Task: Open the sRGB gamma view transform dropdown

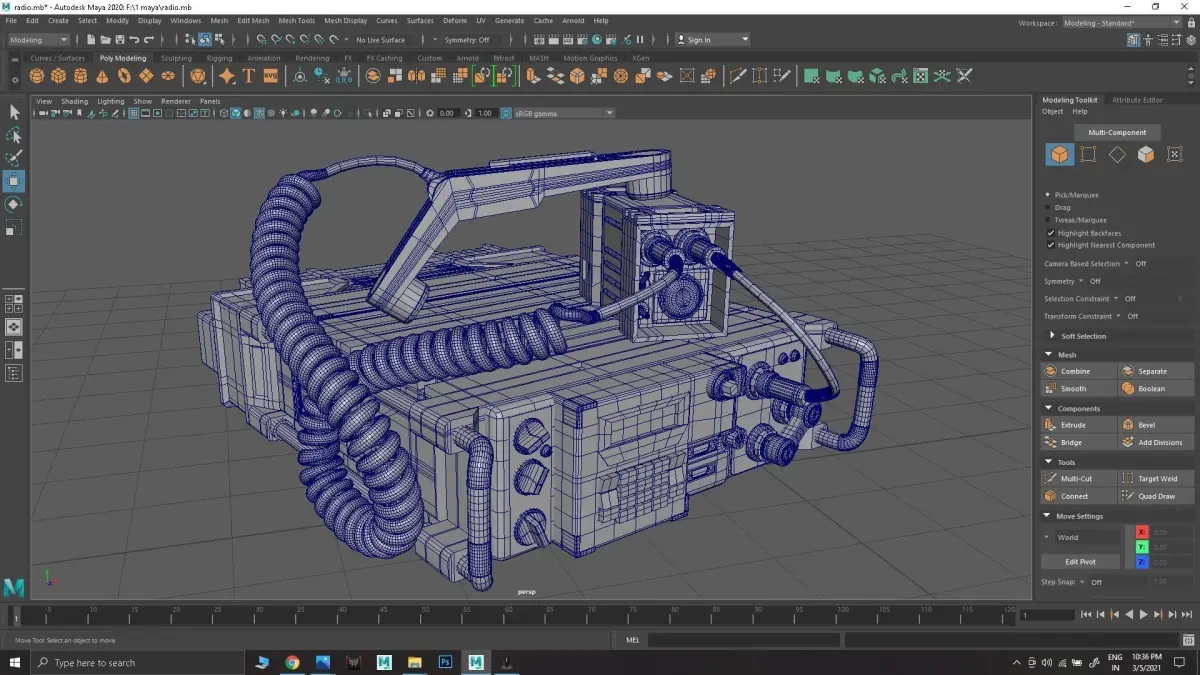Action: 560,113
